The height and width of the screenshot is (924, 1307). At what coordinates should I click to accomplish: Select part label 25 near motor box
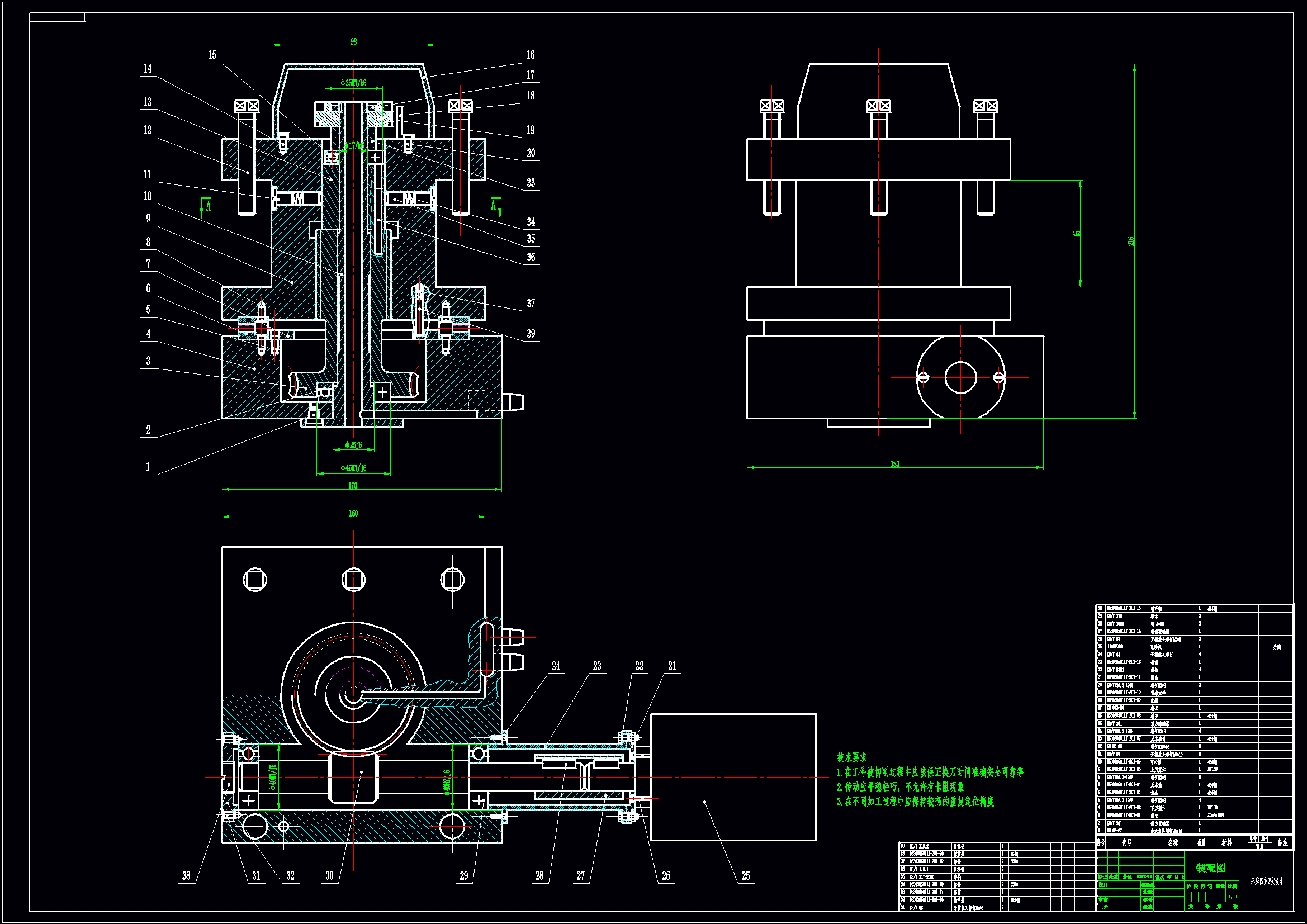pyautogui.click(x=746, y=875)
